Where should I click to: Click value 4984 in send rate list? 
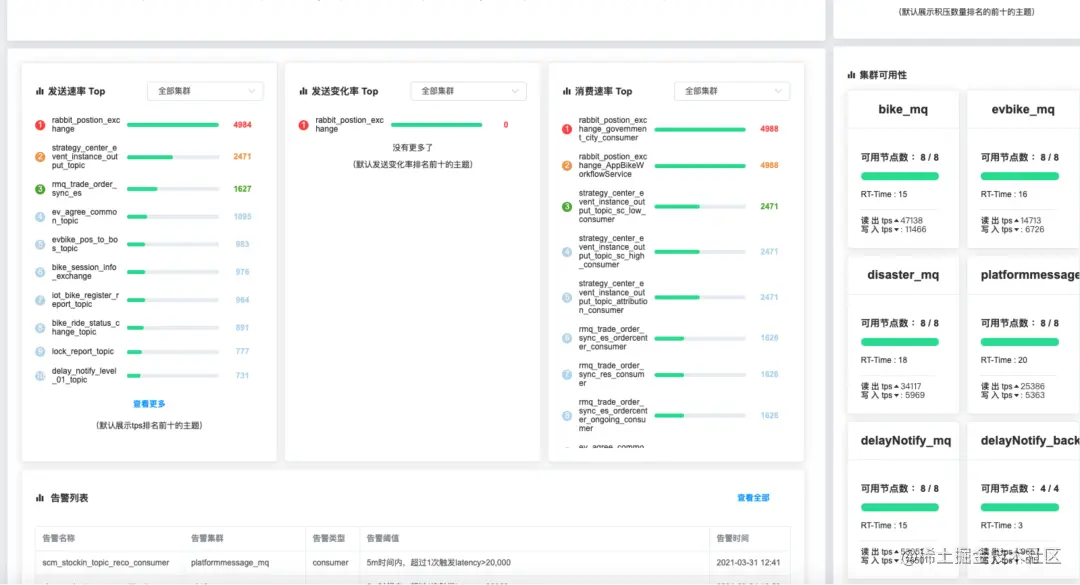(x=242, y=125)
